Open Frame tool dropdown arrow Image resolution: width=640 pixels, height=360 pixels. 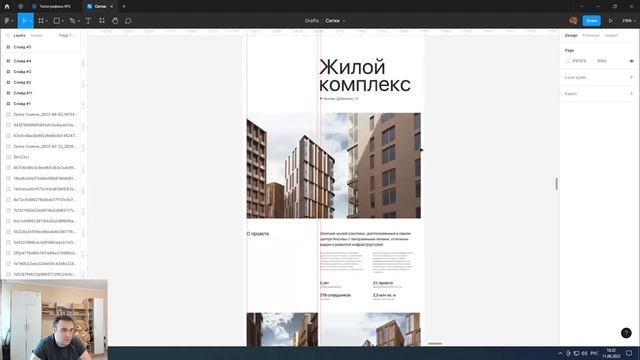click(47, 21)
